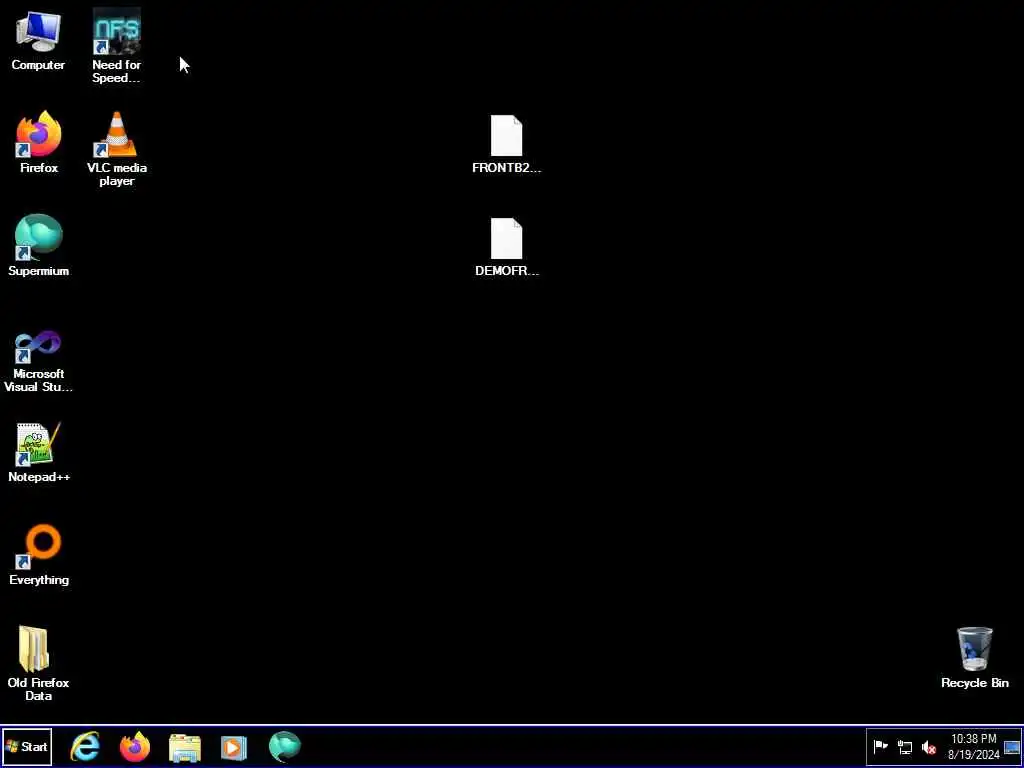This screenshot has width=1024, height=768.
Task: Select the Old Firefox Data folder
Action: [x=39, y=664]
